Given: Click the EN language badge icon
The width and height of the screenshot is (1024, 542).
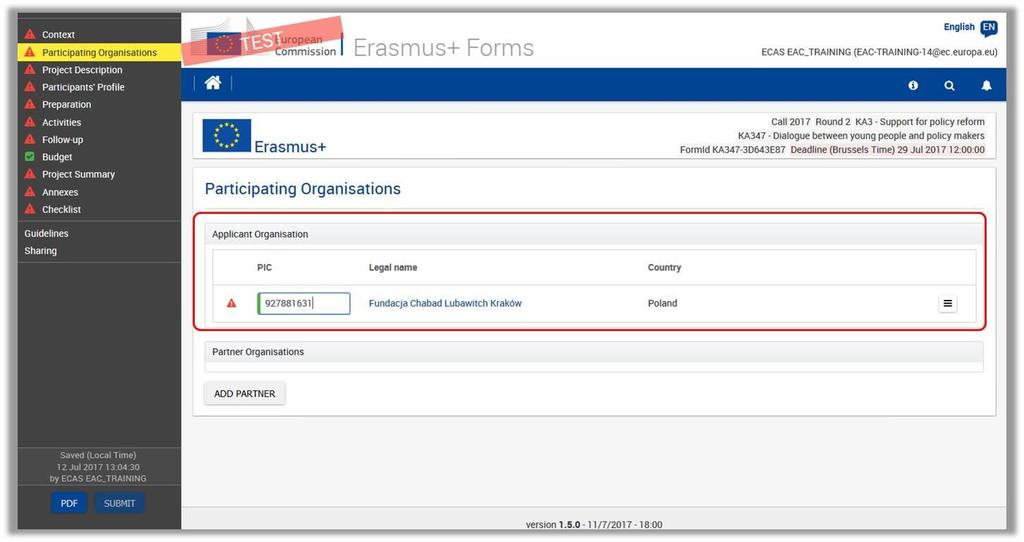Looking at the screenshot, I should click(x=989, y=27).
